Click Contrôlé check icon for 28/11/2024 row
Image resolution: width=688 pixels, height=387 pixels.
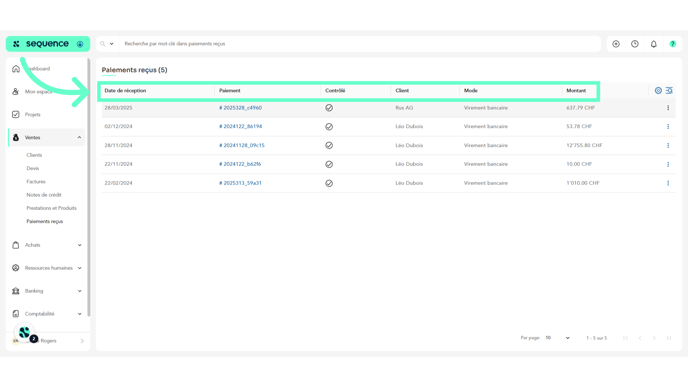(329, 146)
